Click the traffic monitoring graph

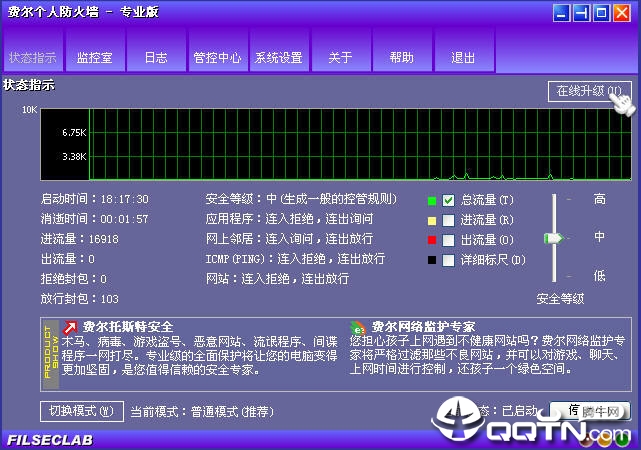click(336, 144)
